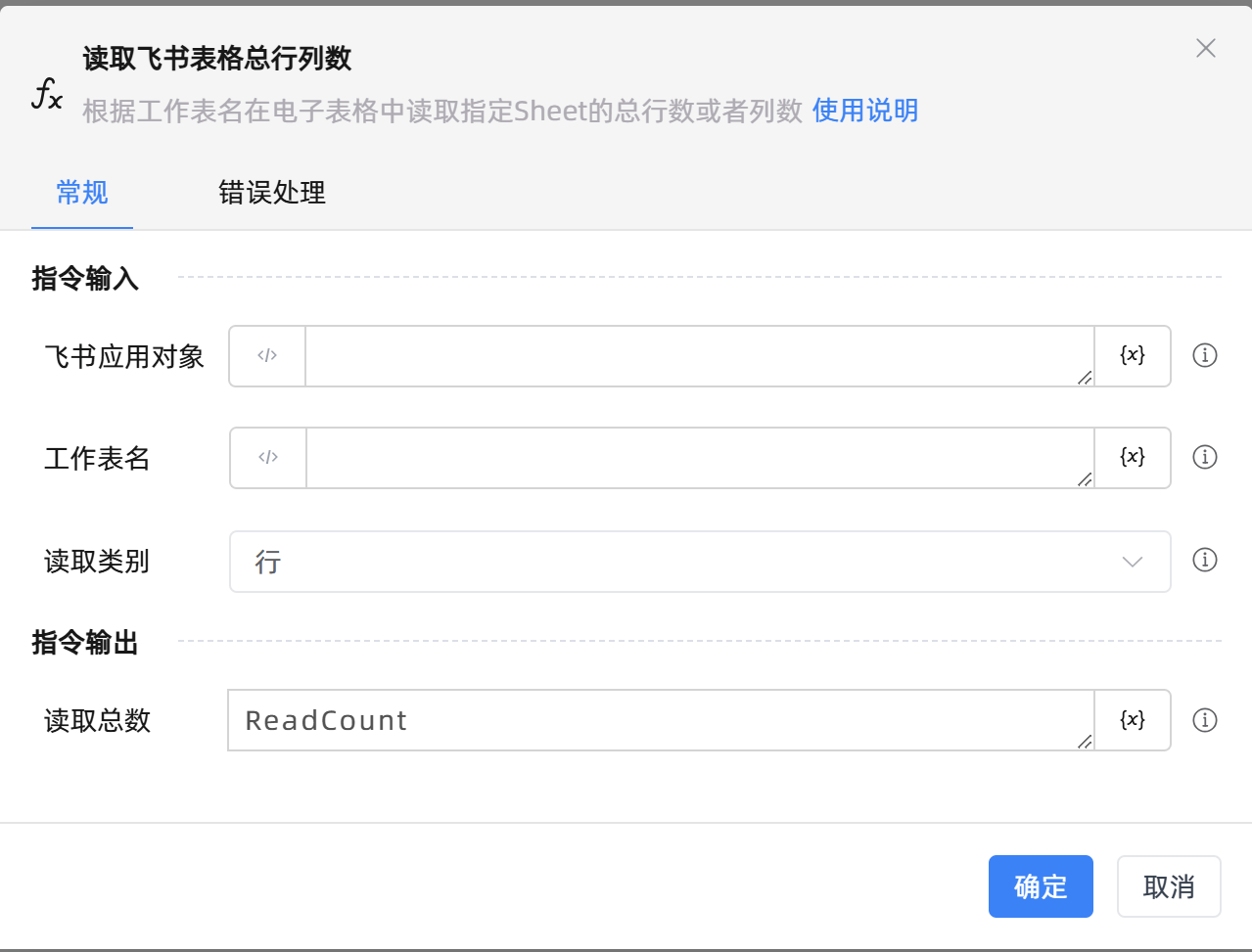
Task: Click the 读取总数 label
Action: click(x=97, y=721)
